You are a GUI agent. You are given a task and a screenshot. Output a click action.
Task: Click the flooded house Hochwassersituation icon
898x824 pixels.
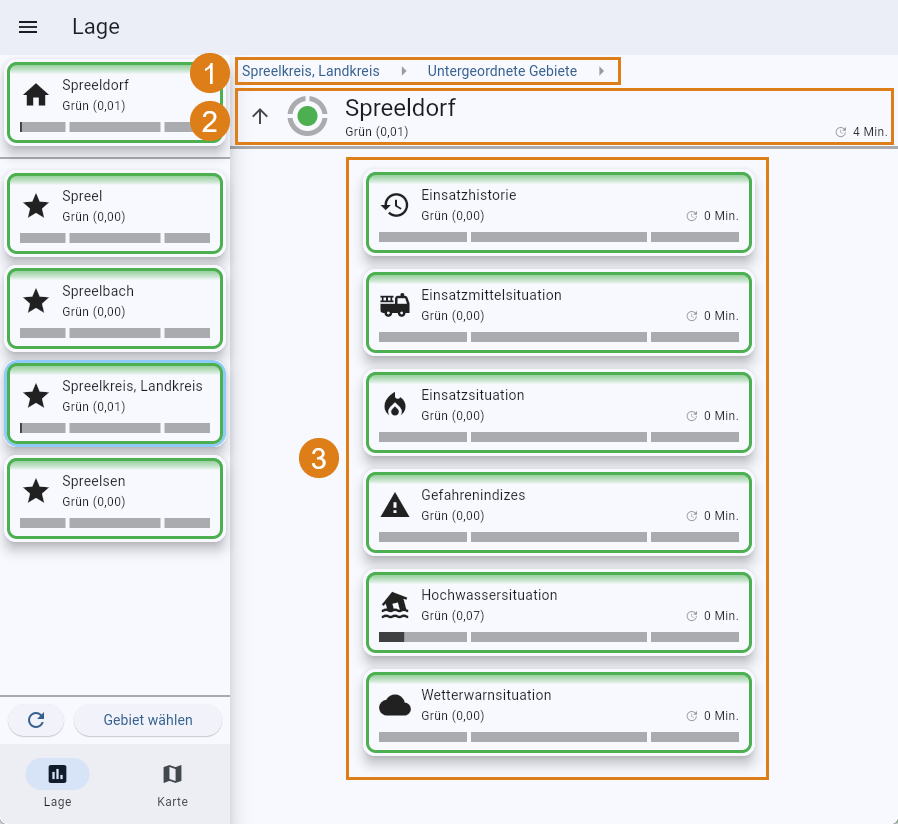coord(395,605)
